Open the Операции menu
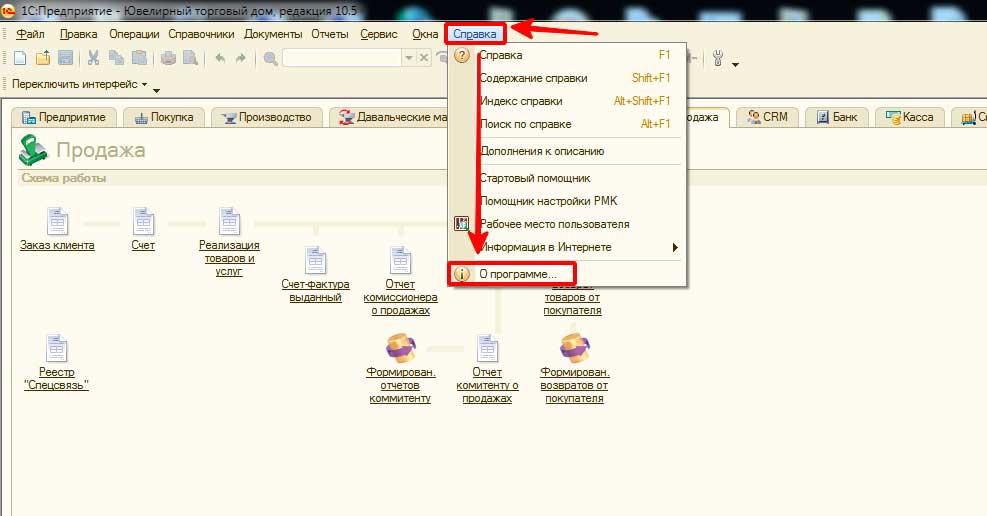Image resolution: width=987 pixels, height=516 pixels. pos(134,34)
